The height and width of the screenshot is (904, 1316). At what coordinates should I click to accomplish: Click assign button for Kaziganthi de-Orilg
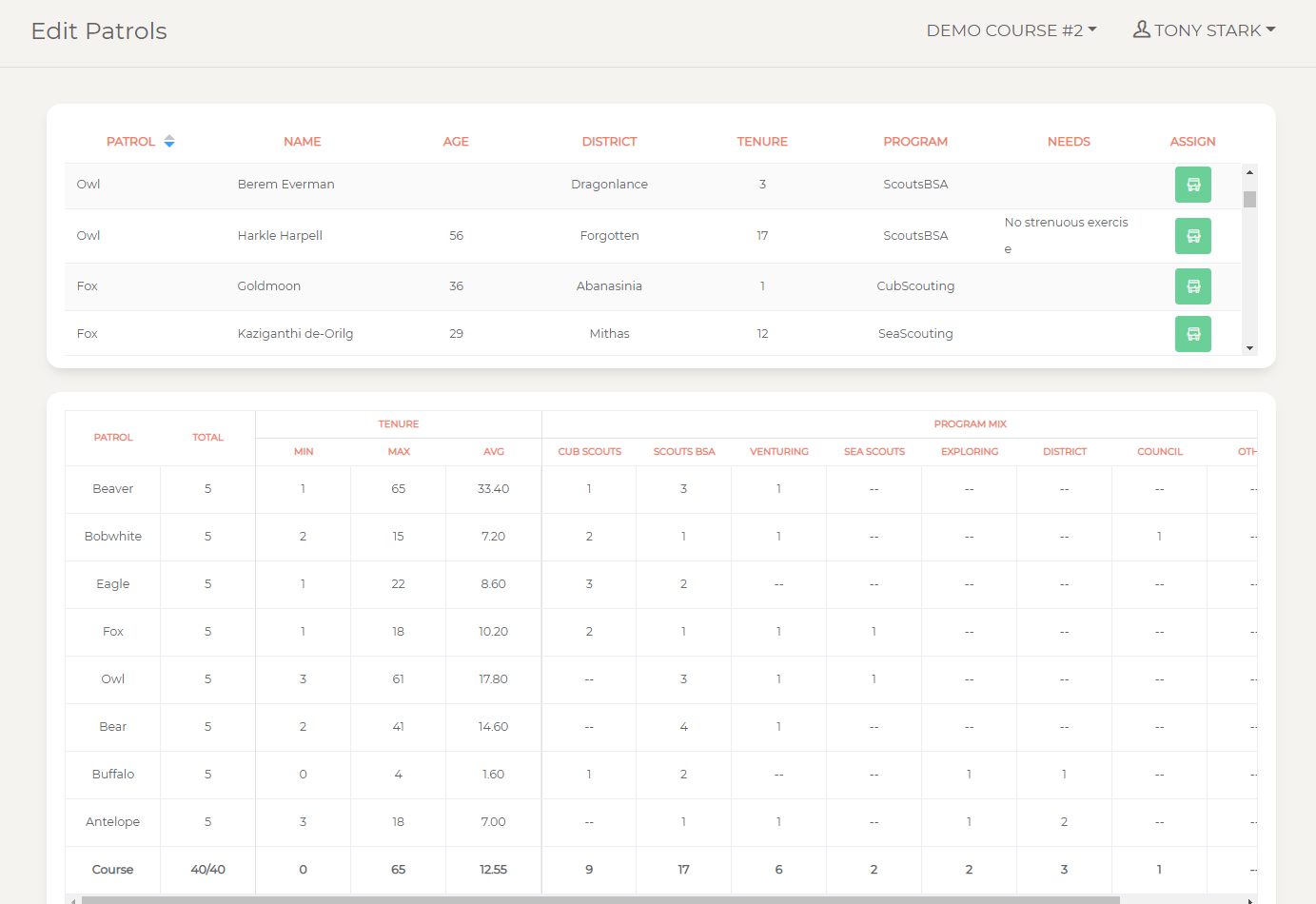pyautogui.click(x=1192, y=334)
